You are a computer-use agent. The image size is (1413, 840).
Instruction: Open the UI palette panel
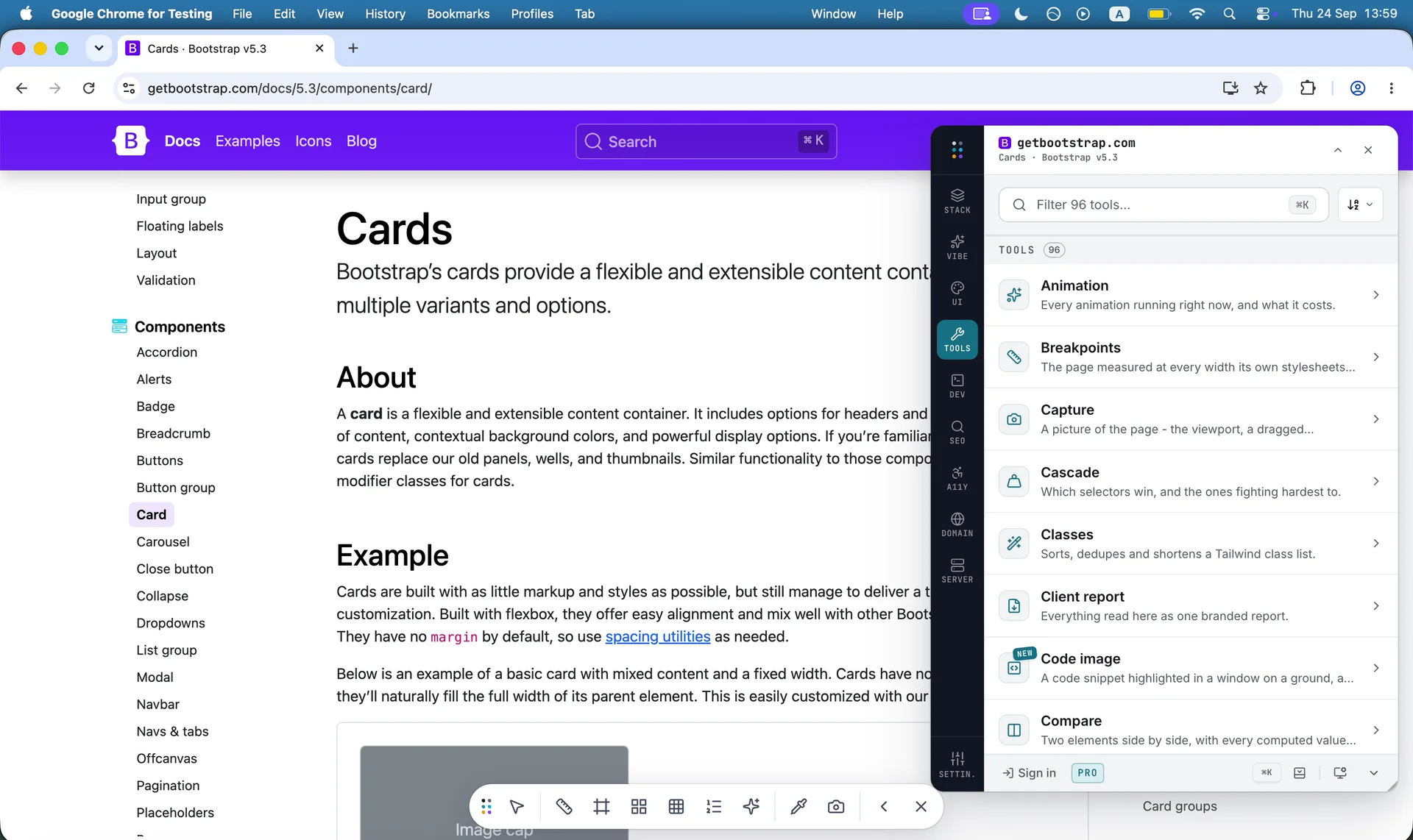[x=957, y=293]
